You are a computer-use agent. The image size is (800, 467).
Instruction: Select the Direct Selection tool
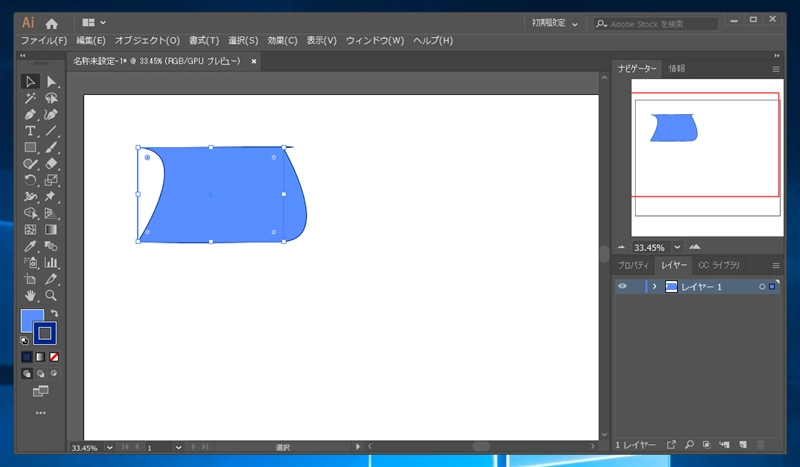tap(51, 82)
